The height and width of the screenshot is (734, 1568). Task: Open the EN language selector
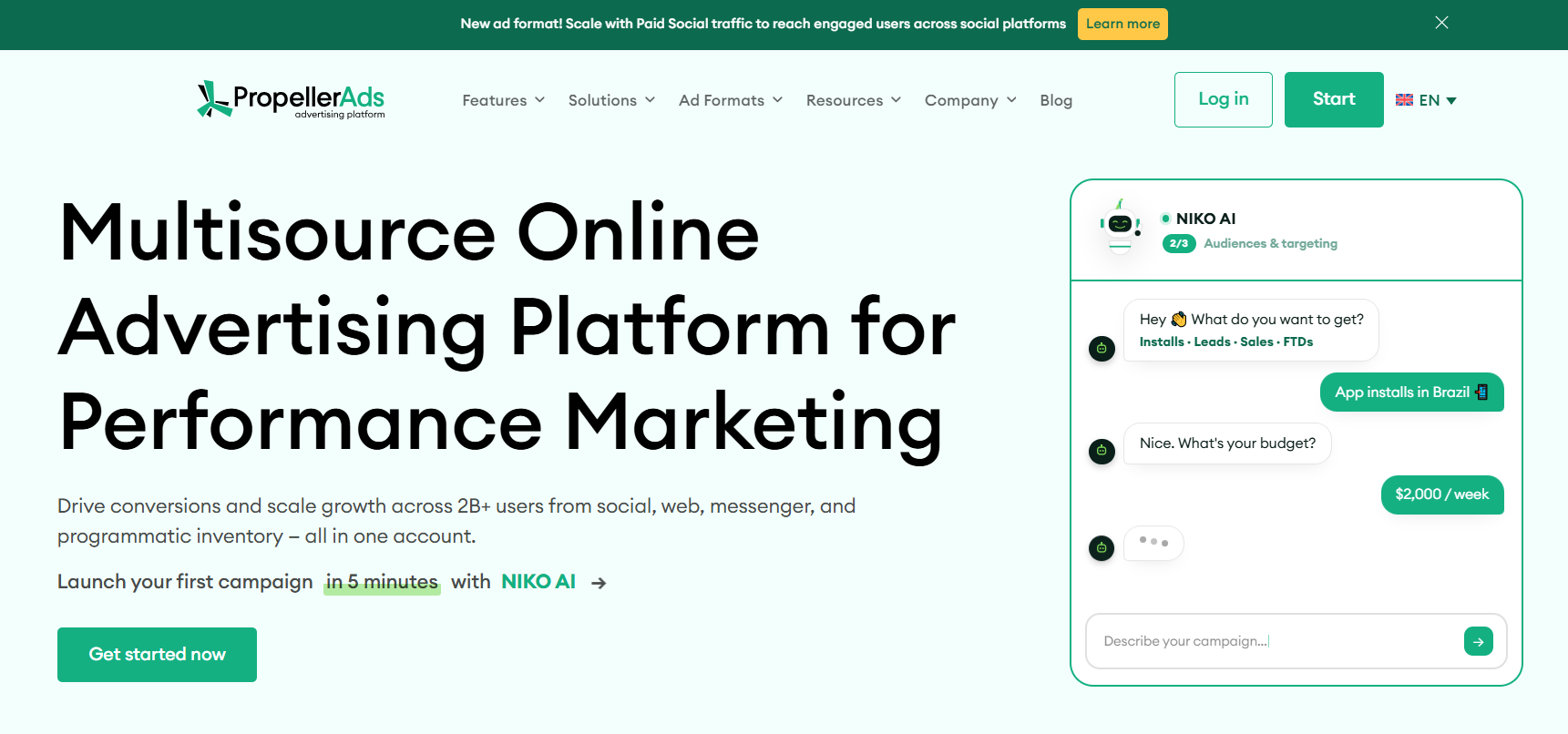point(1427,100)
